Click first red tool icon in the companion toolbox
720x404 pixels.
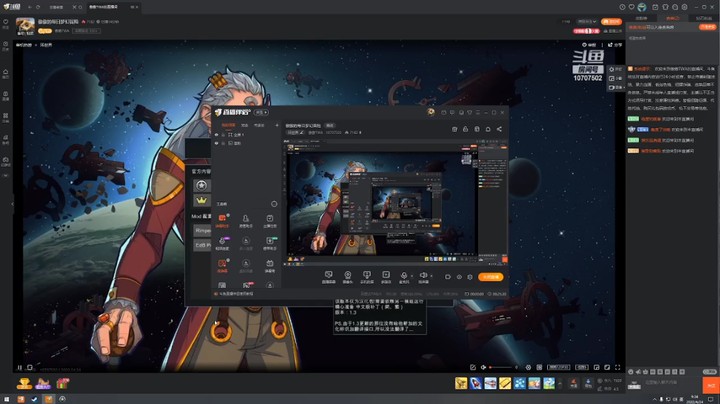[x=222, y=219]
